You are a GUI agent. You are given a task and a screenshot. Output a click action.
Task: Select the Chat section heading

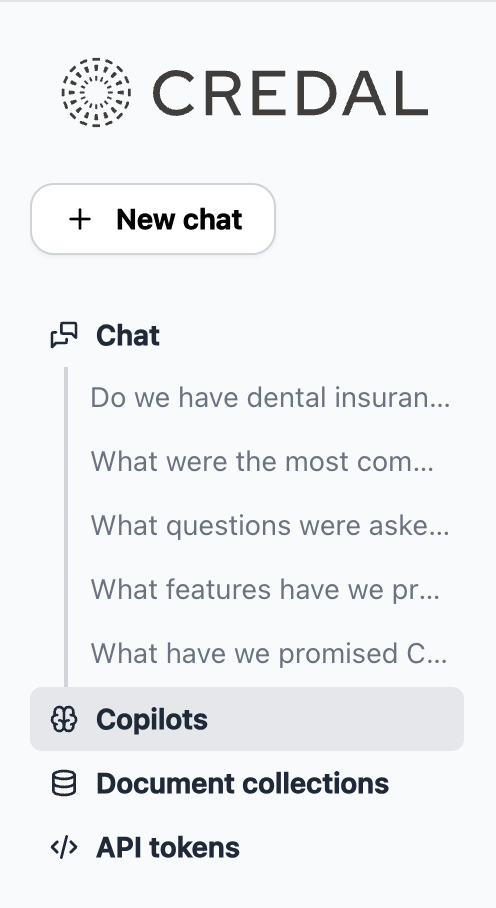coord(128,335)
